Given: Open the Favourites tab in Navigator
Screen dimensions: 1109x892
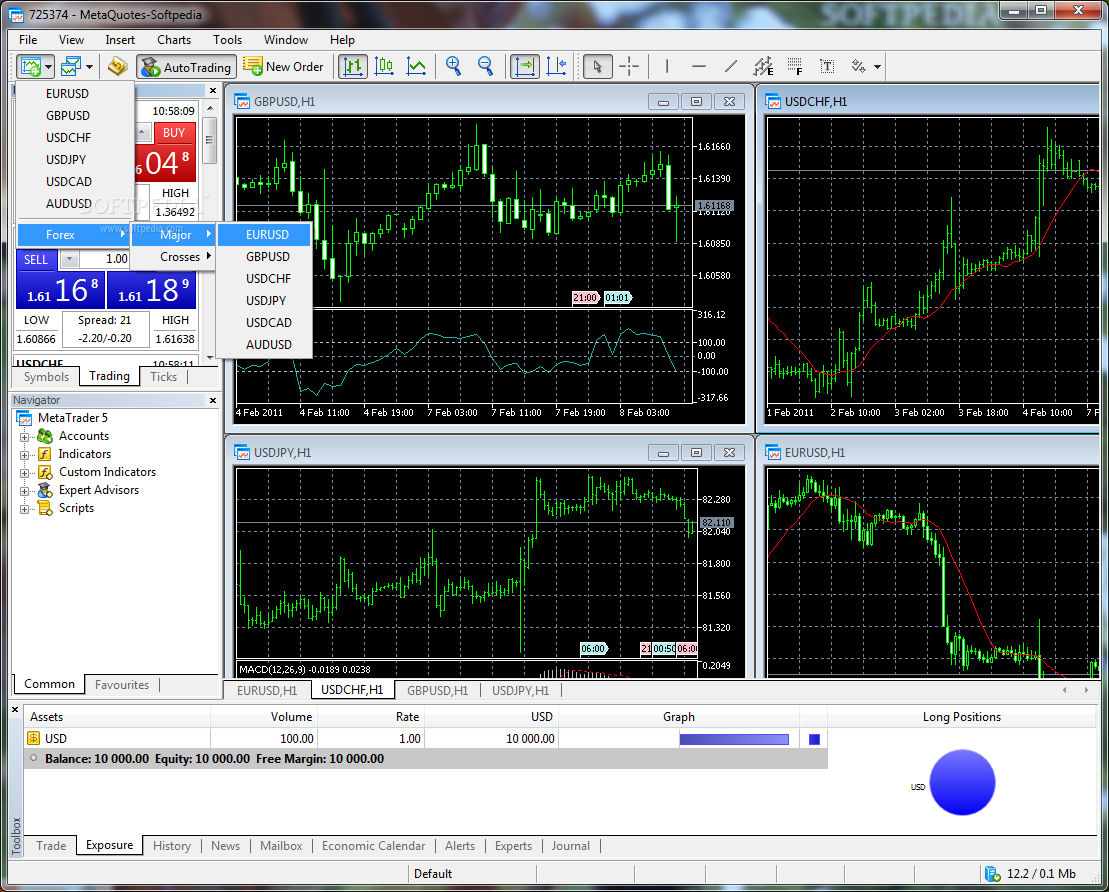Looking at the screenshot, I should click(122, 685).
